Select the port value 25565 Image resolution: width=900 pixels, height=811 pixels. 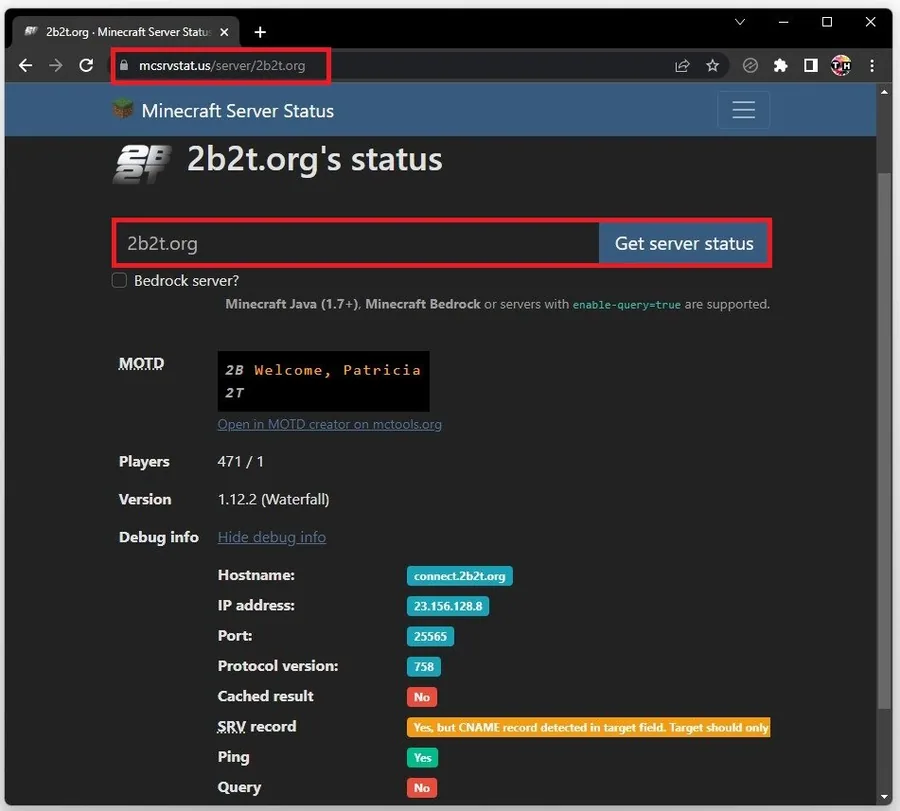(x=430, y=637)
